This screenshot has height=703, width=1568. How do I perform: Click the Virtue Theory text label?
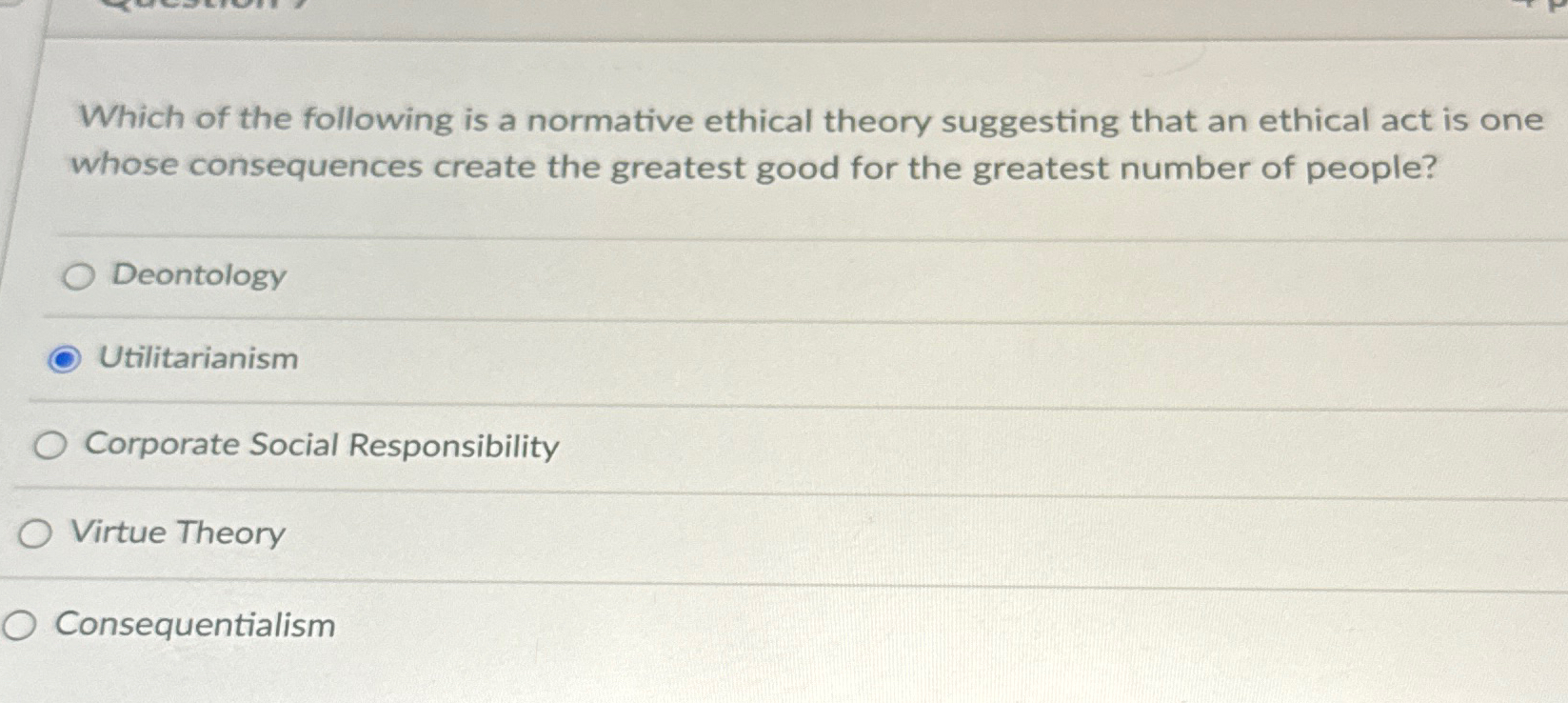(177, 533)
